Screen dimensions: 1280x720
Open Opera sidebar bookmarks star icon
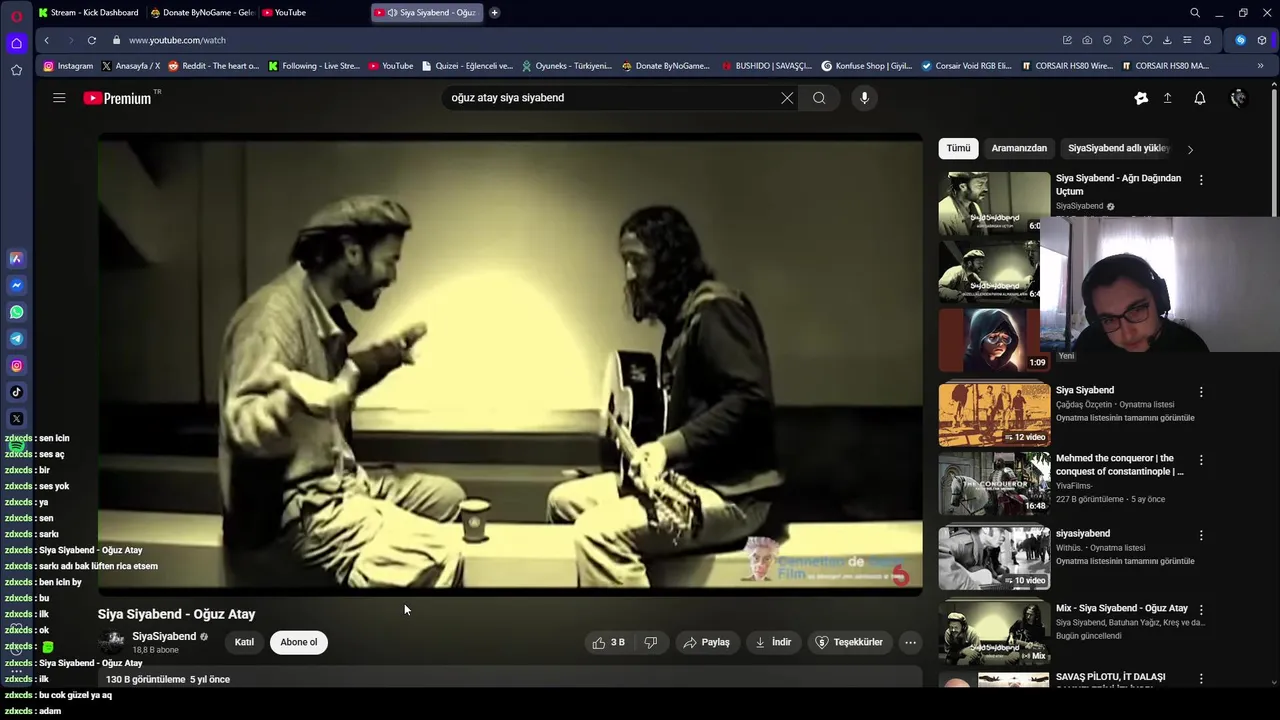point(16,70)
